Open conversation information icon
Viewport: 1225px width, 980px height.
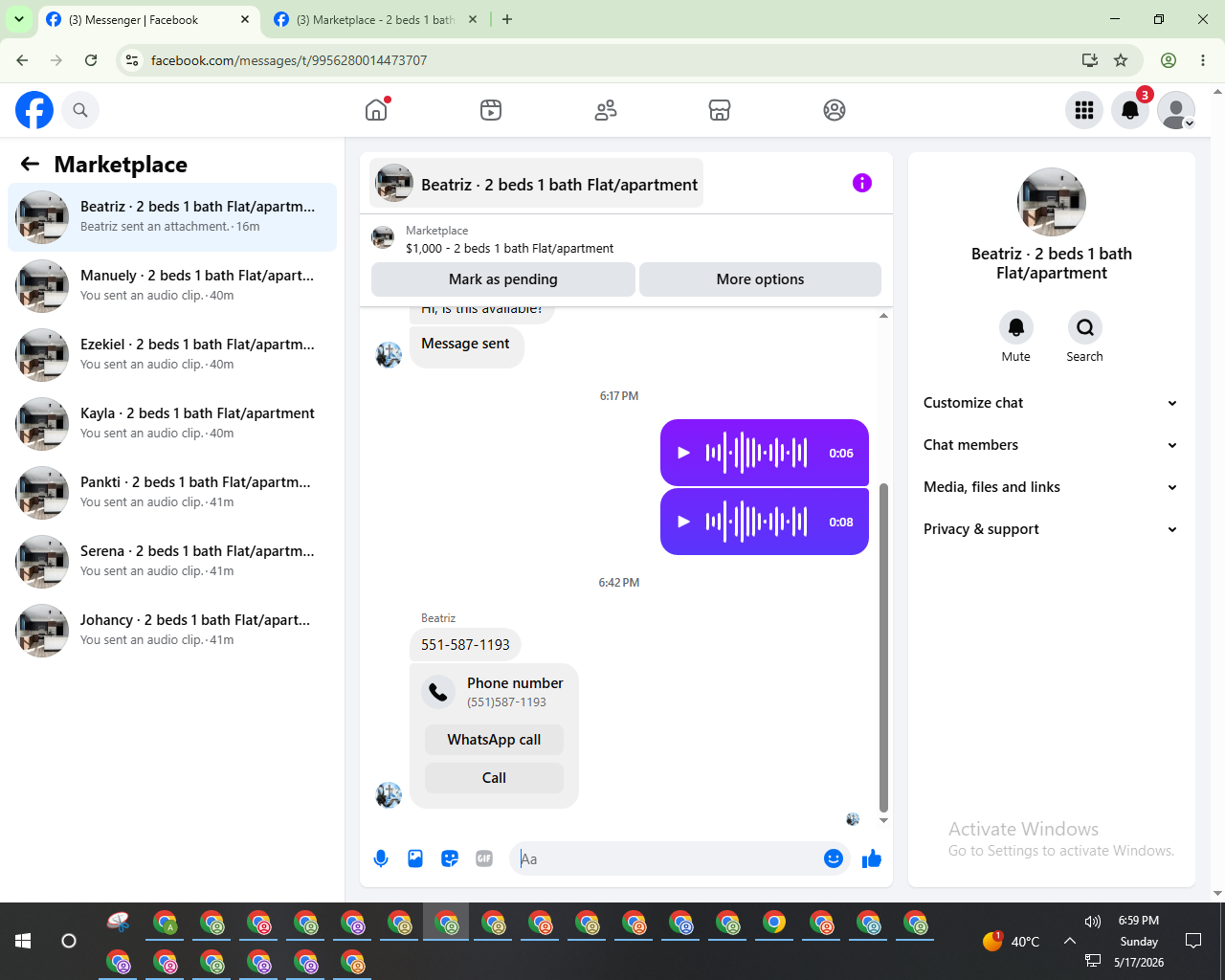862,183
